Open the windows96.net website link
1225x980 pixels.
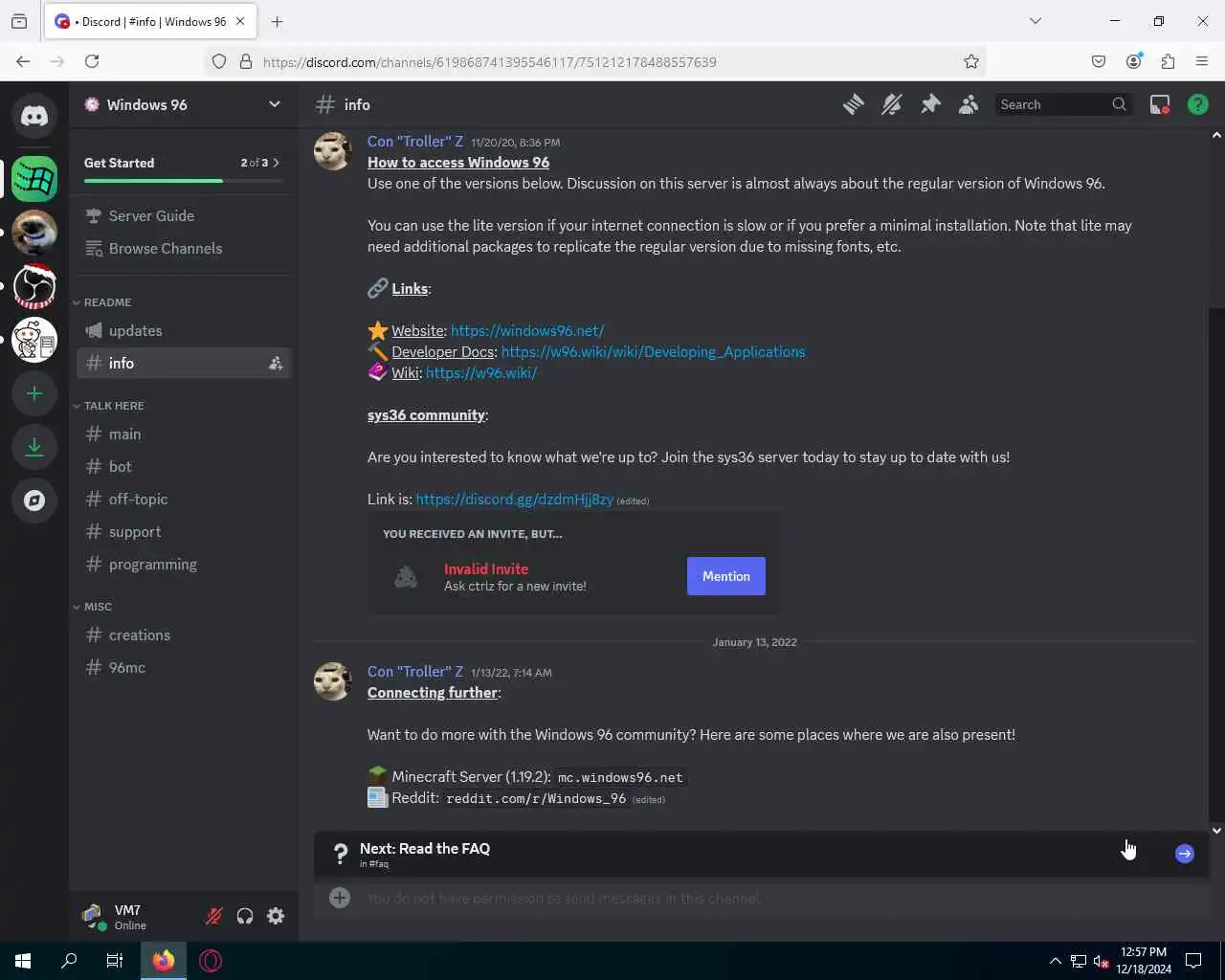point(527,330)
